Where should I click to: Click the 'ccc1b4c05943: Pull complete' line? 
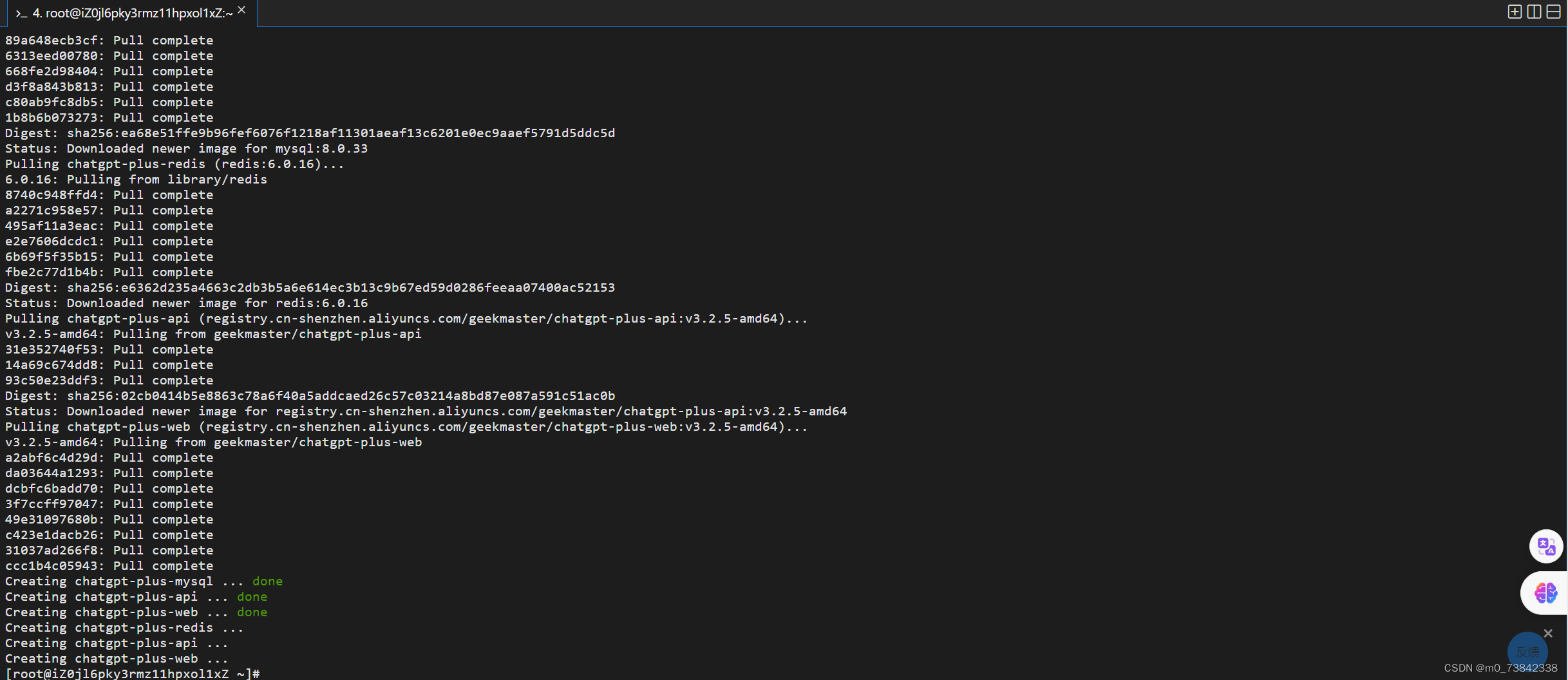[x=109, y=565]
